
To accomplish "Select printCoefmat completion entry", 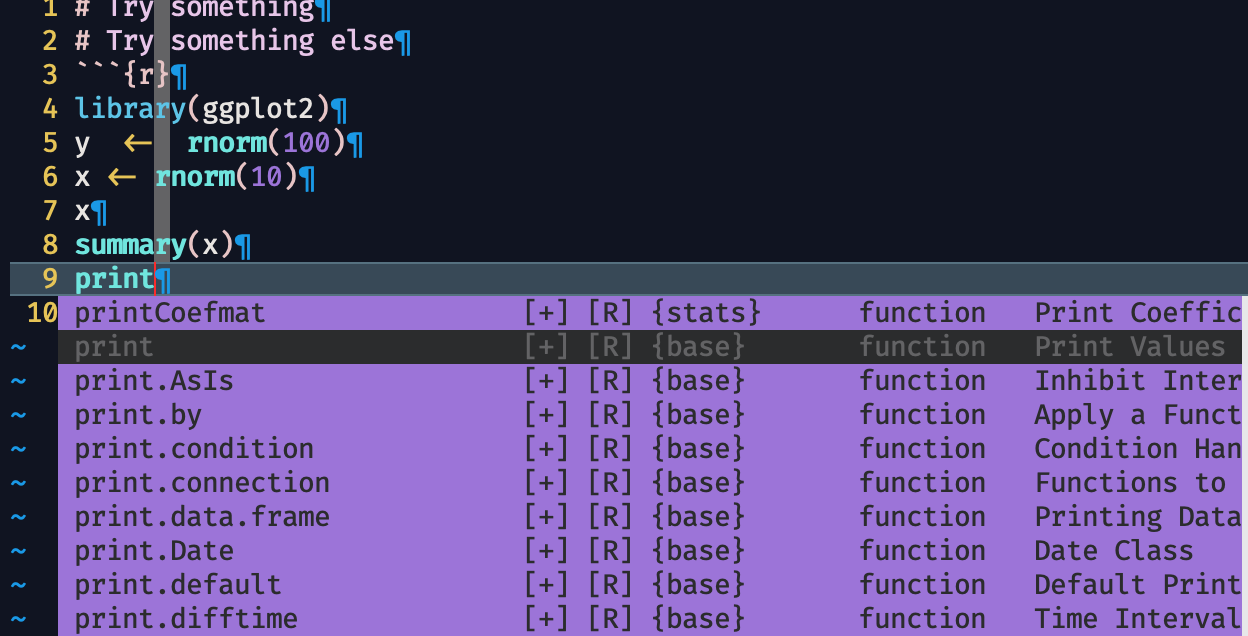I will (650, 313).
